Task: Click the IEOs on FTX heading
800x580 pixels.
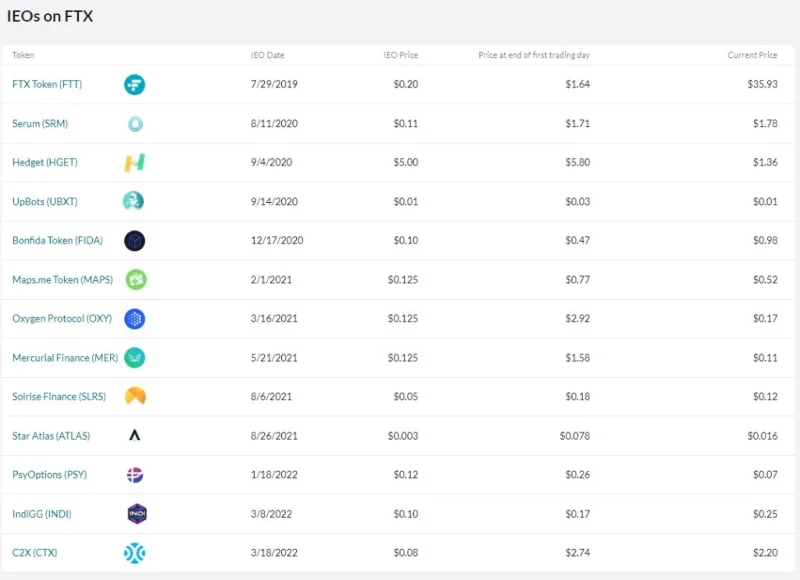Action: 50,16
